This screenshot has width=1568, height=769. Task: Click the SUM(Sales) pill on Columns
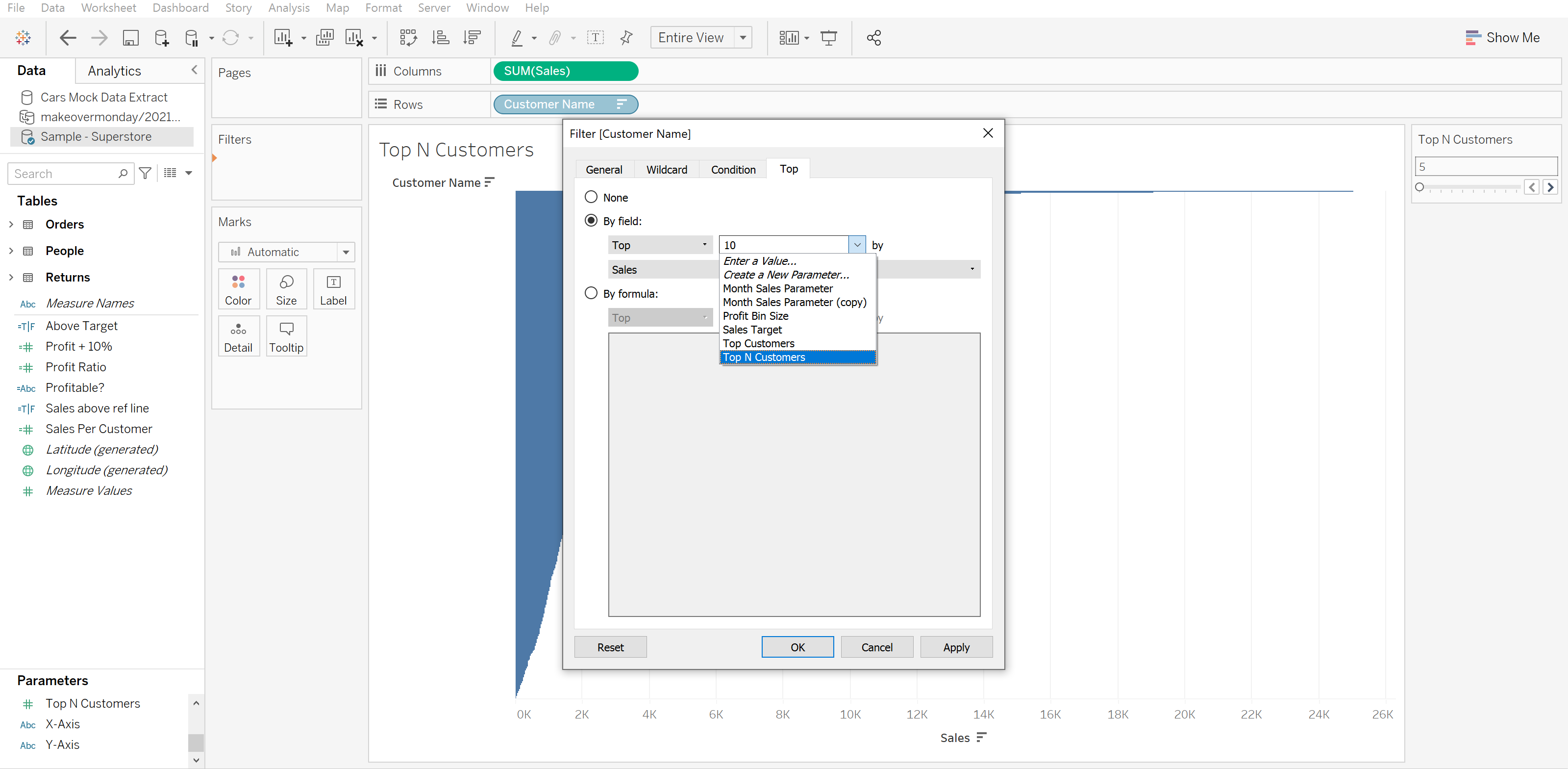pyautogui.click(x=566, y=71)
